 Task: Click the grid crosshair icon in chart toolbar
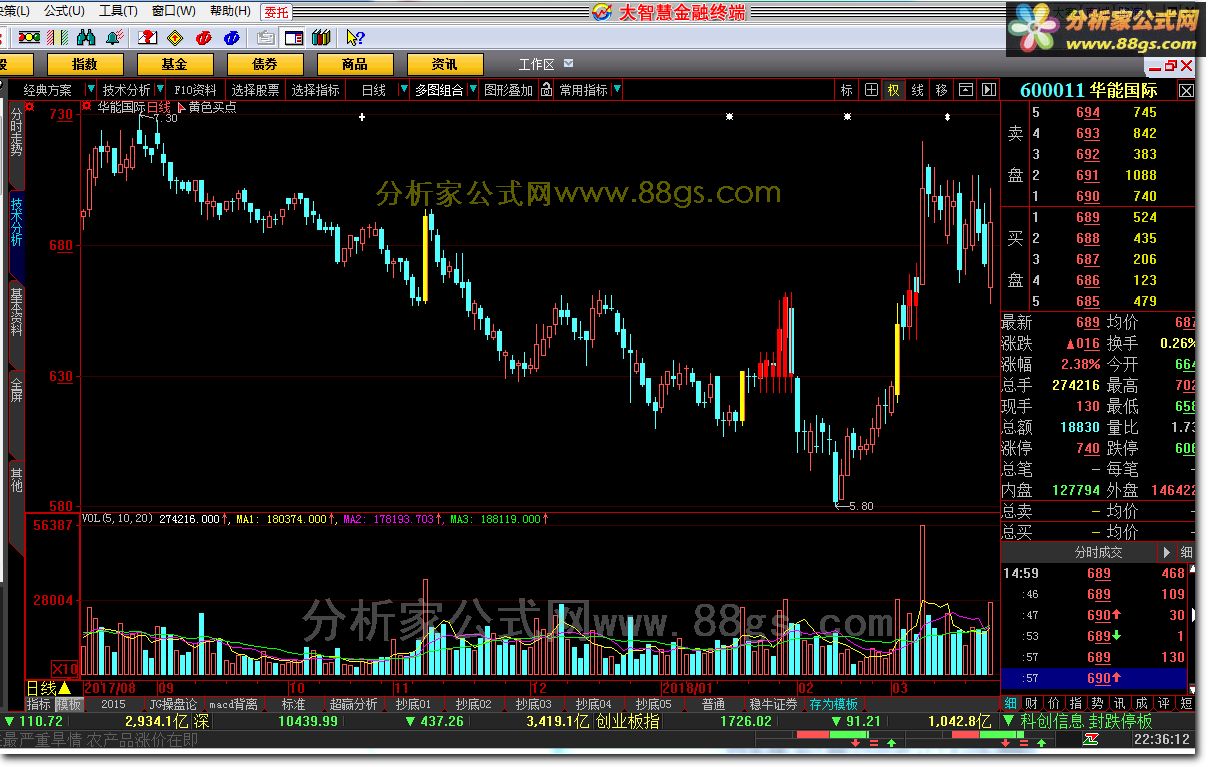tap(871, 90)
